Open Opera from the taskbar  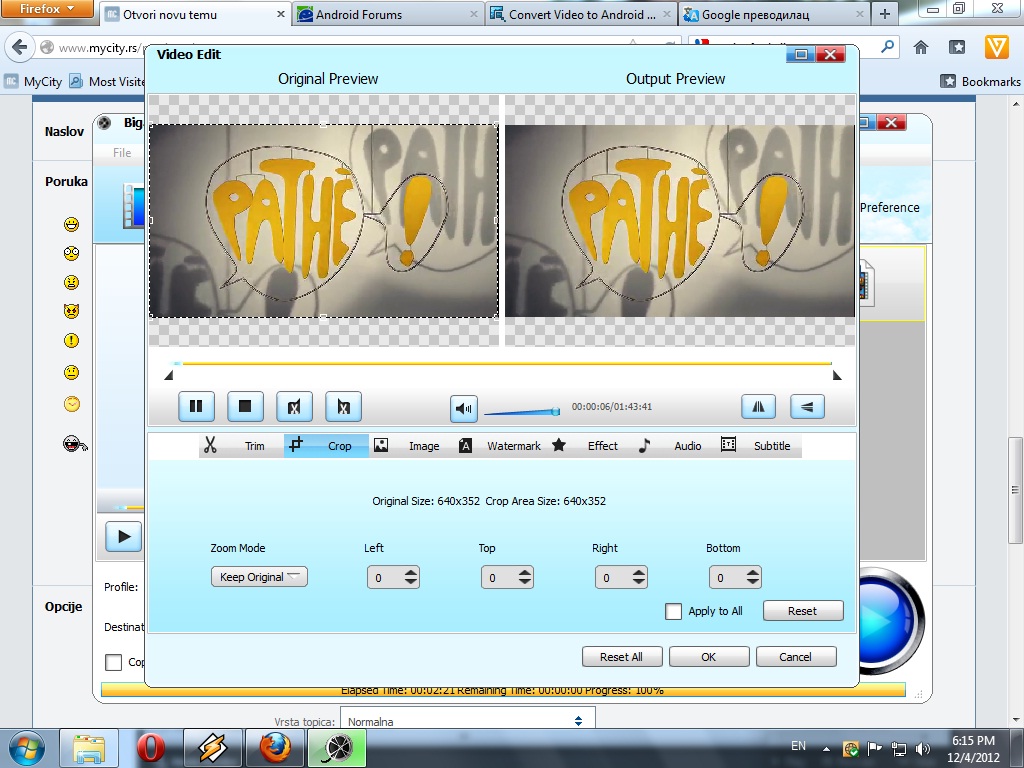[x=151, y=748]
